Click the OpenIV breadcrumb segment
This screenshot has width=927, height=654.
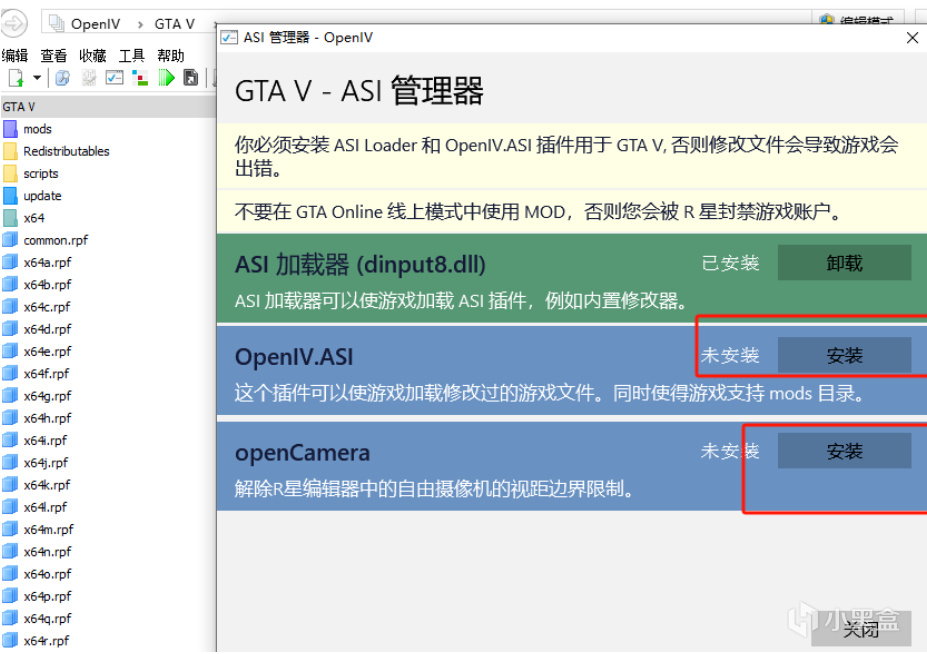(95, 24)
